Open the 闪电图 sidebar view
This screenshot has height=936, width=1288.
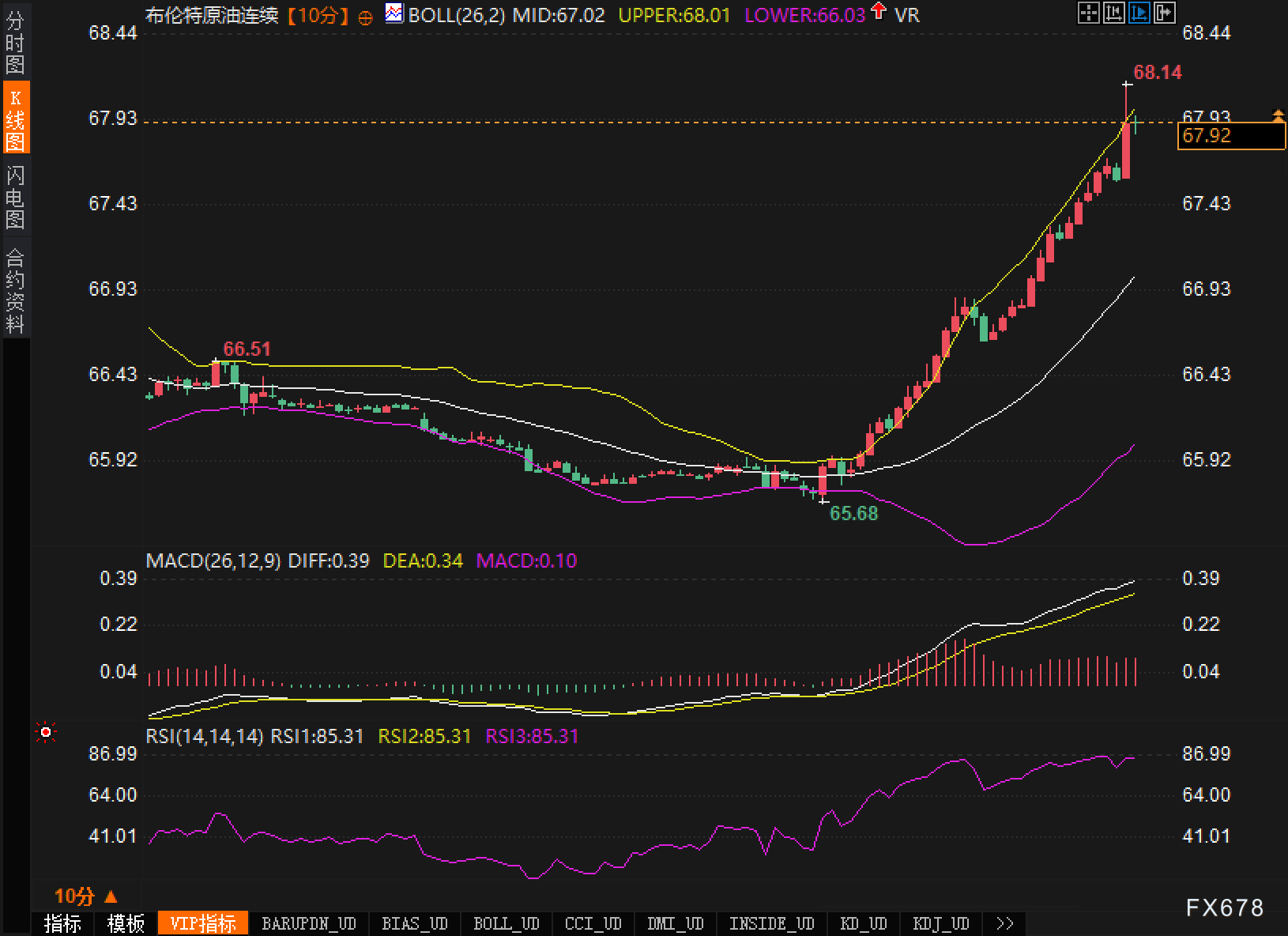click(15, 196)
